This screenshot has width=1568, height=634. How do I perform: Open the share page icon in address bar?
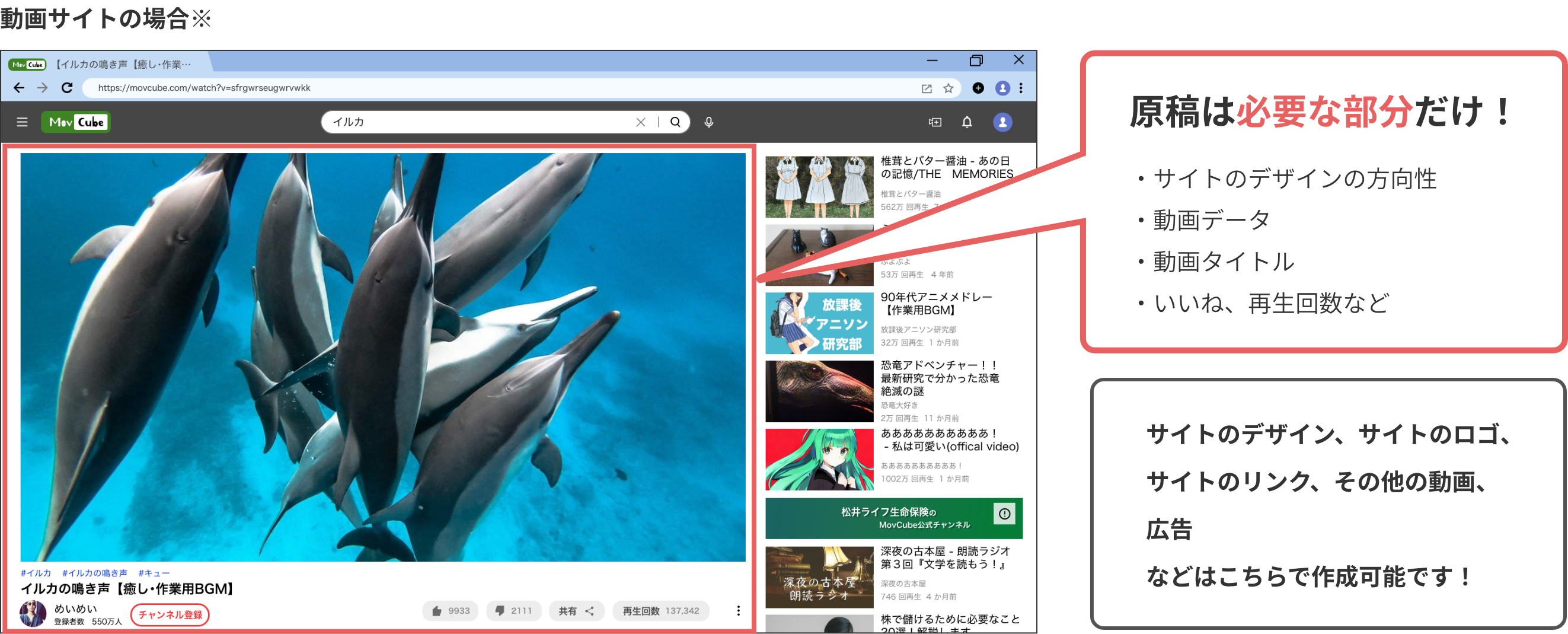pyautogui.click(x=927, y=88)
